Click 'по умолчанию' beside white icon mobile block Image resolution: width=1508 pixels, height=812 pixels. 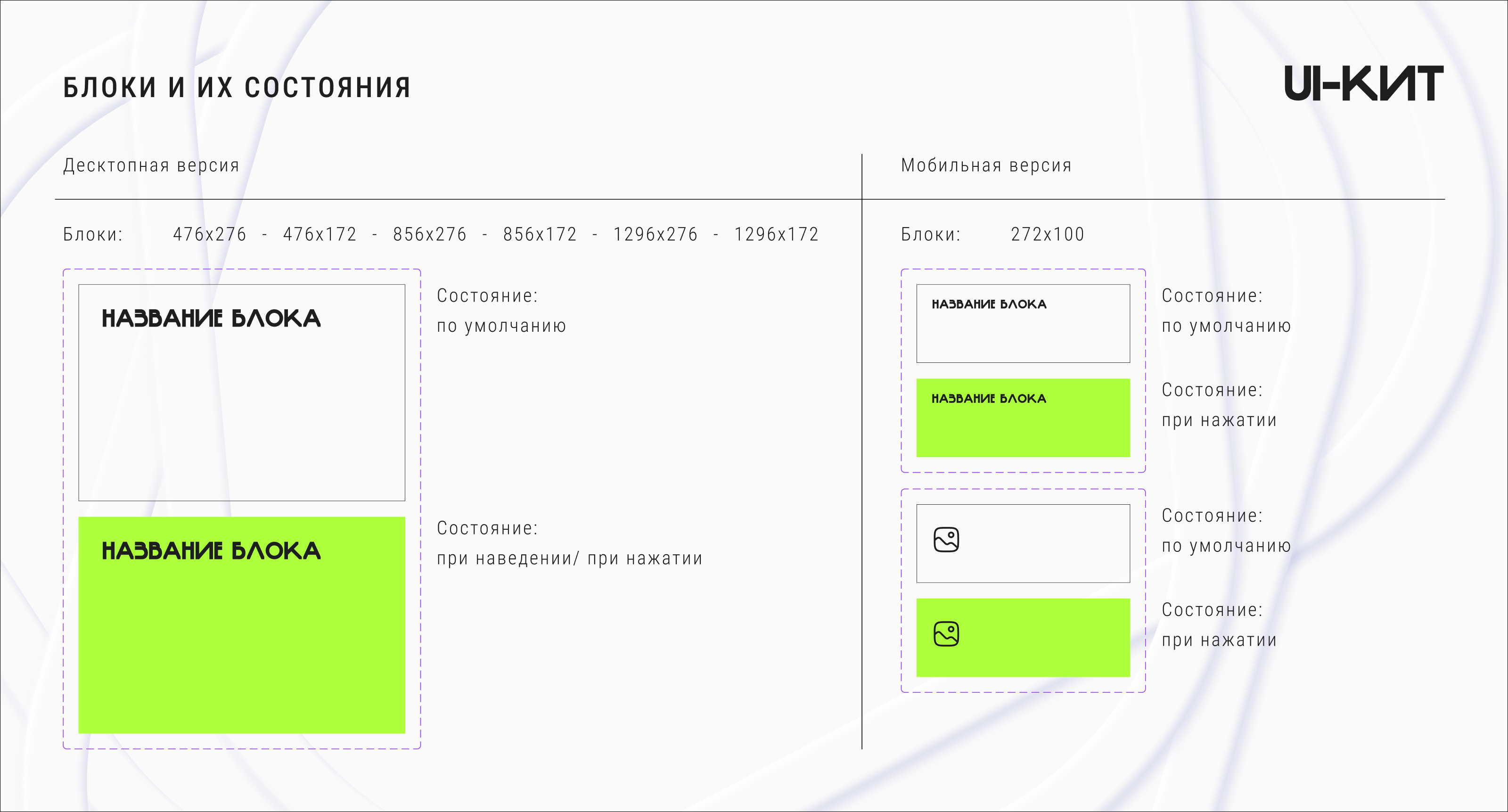[x=1226, y=546]
